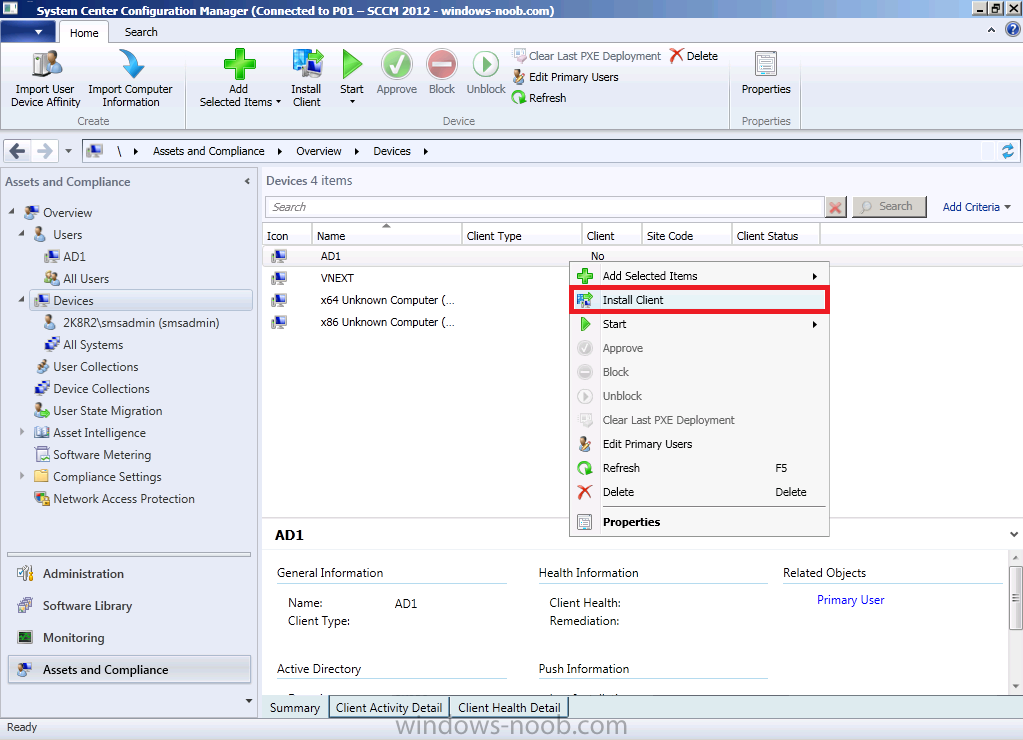Collapse the Users tree node
This screenshot has width=1023, height=740.
click(x=22, y=233)
